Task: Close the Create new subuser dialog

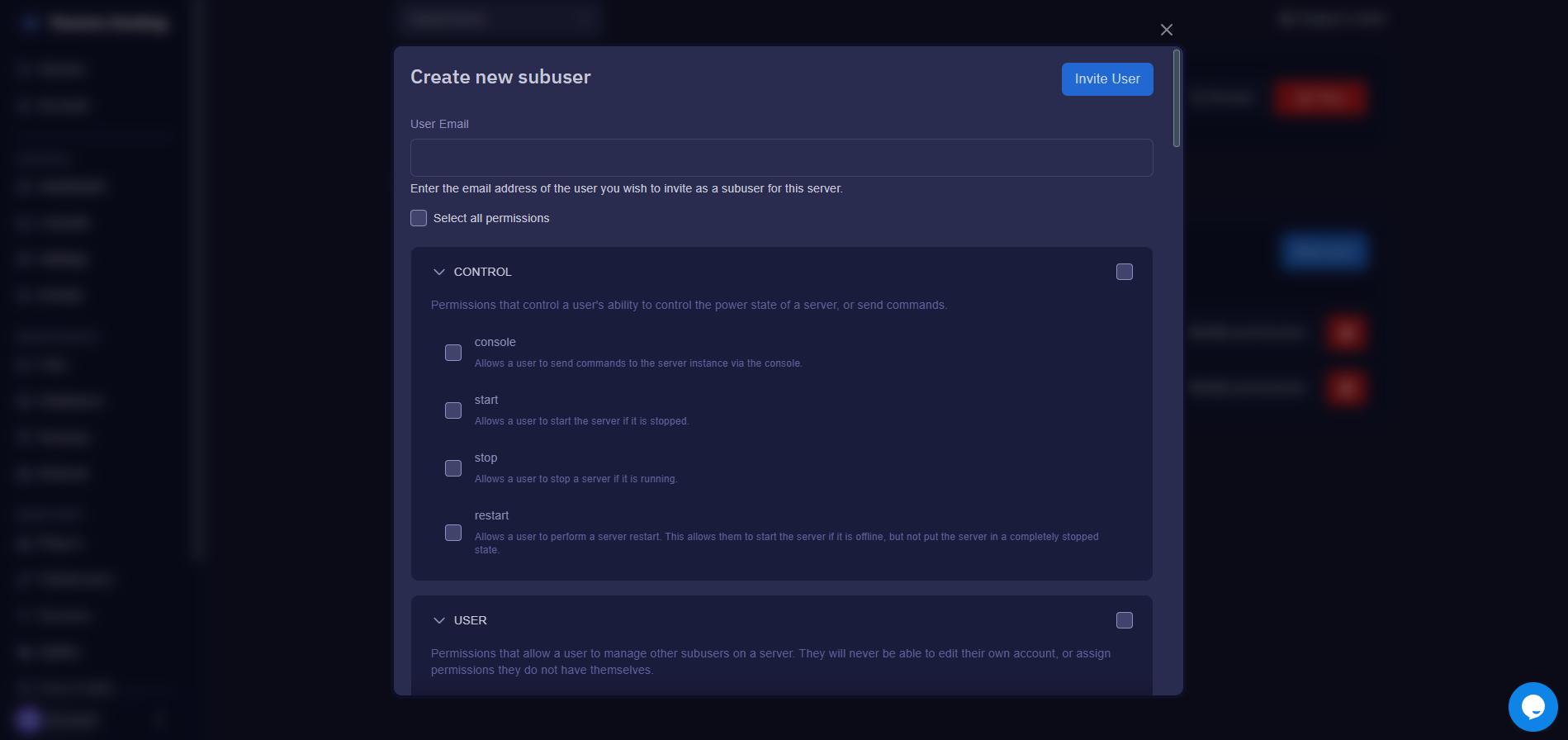Action: (x=1166, y=30)
